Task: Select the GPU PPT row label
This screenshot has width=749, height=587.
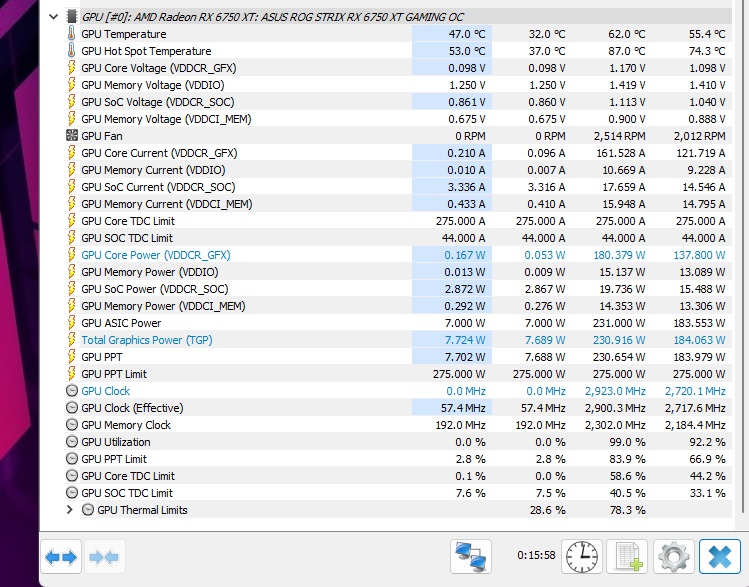Action: pos(102,357)
